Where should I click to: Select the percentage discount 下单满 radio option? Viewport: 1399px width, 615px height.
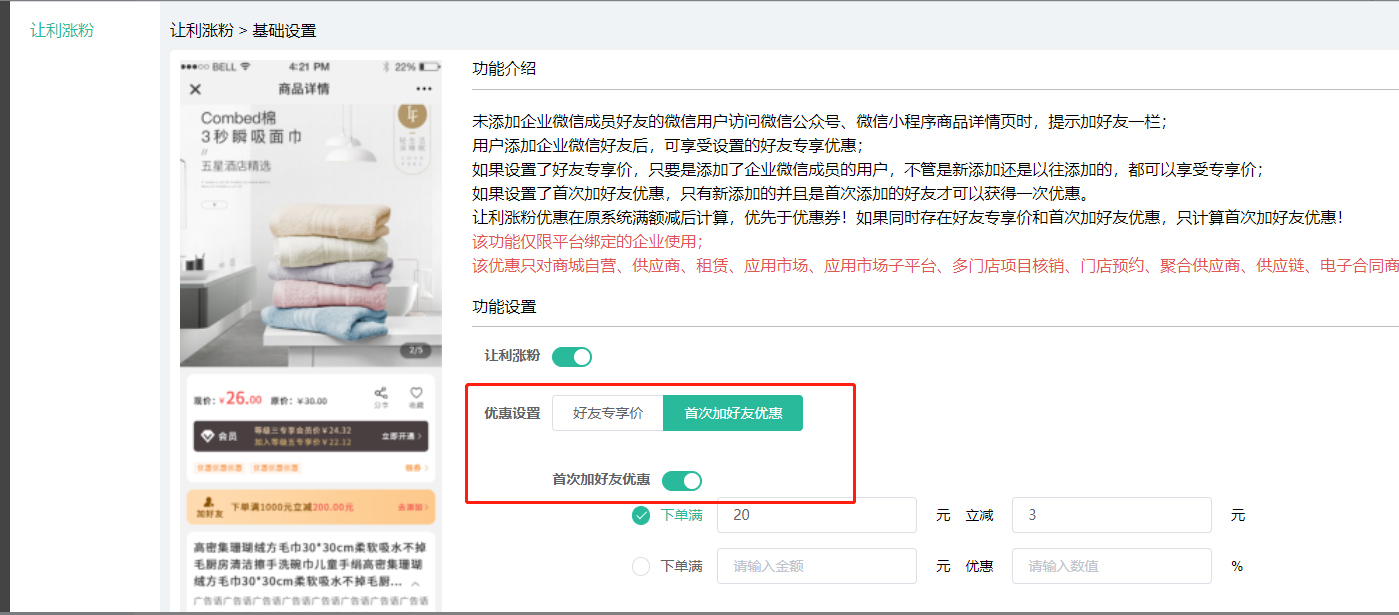pos(641,566)
